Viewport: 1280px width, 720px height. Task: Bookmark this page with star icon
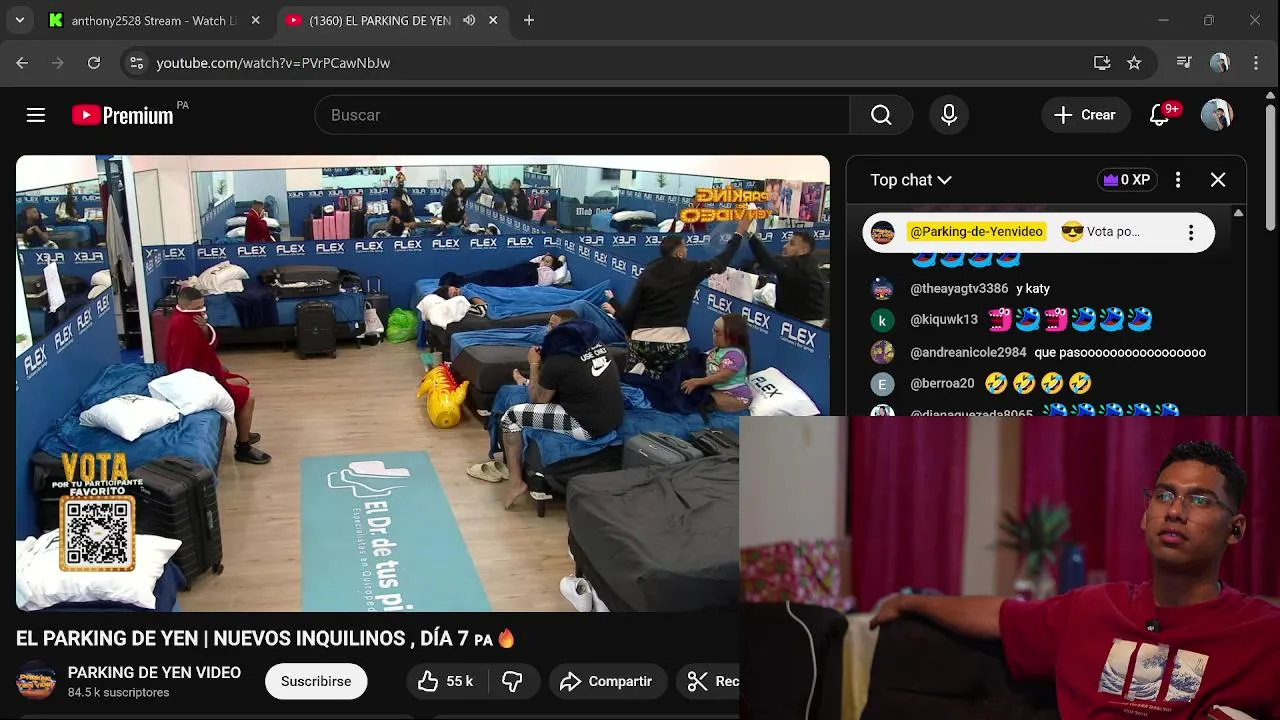pos(1134,62)
